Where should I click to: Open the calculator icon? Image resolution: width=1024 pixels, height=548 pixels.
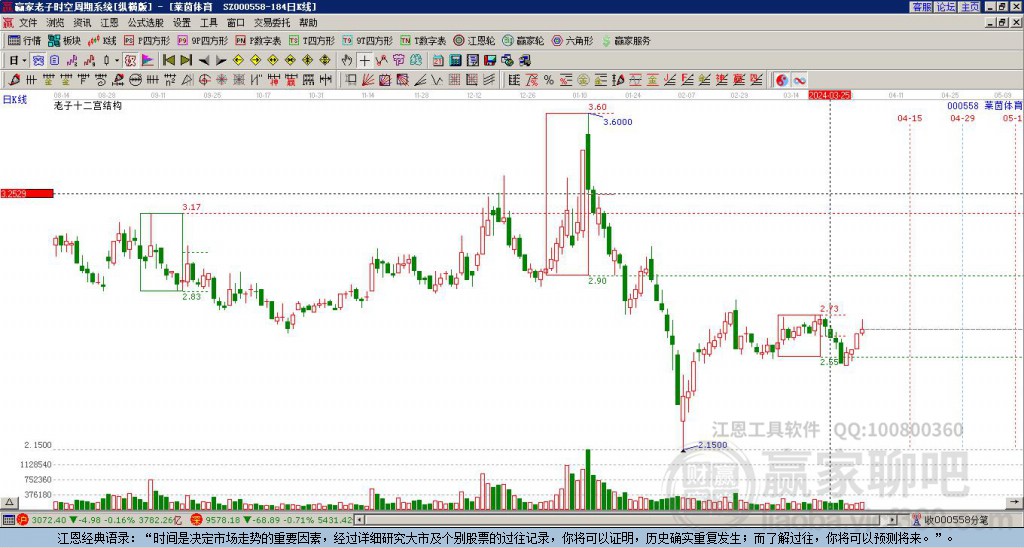[x=455, y=61]
